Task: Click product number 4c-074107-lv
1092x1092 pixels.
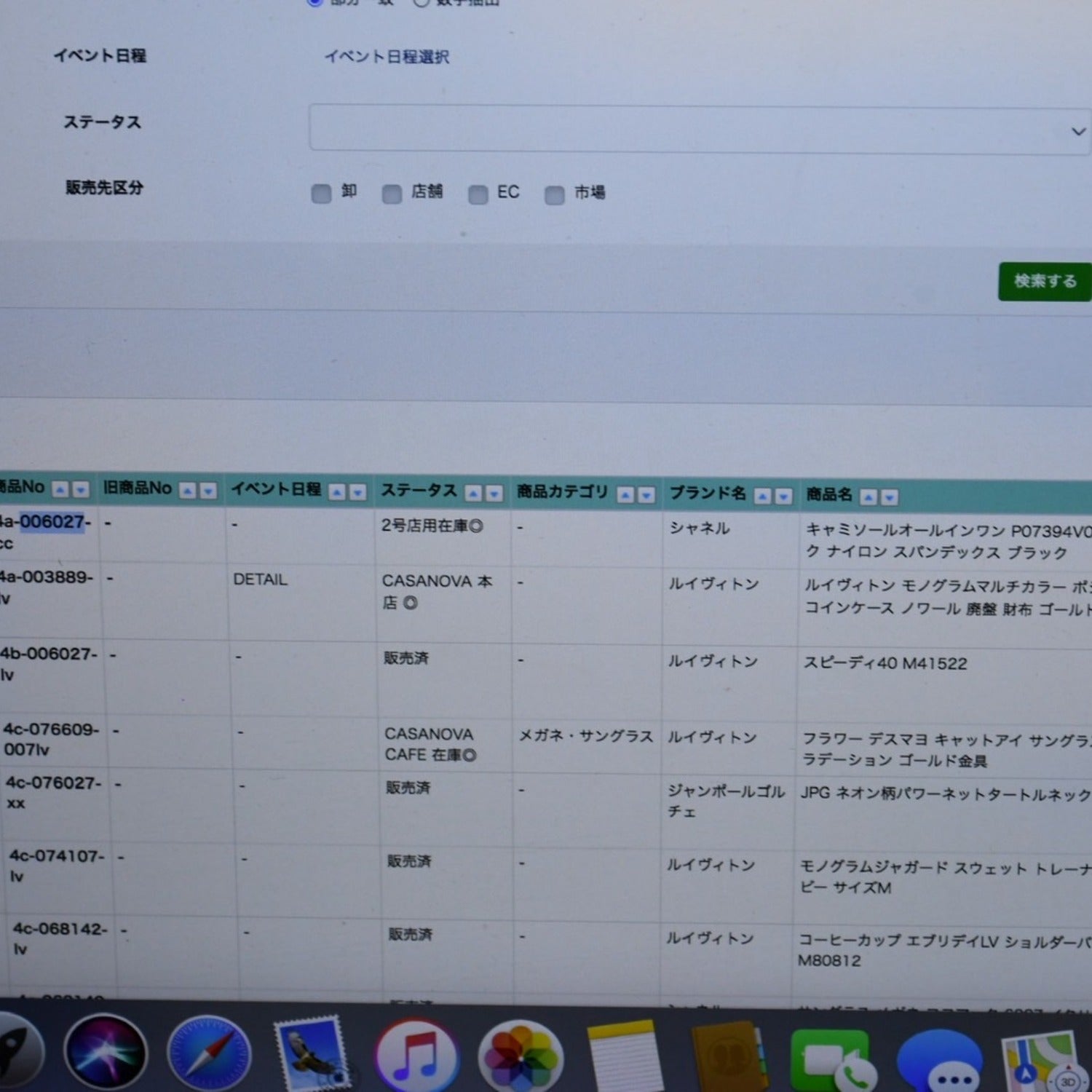Action: click(57, 866)
